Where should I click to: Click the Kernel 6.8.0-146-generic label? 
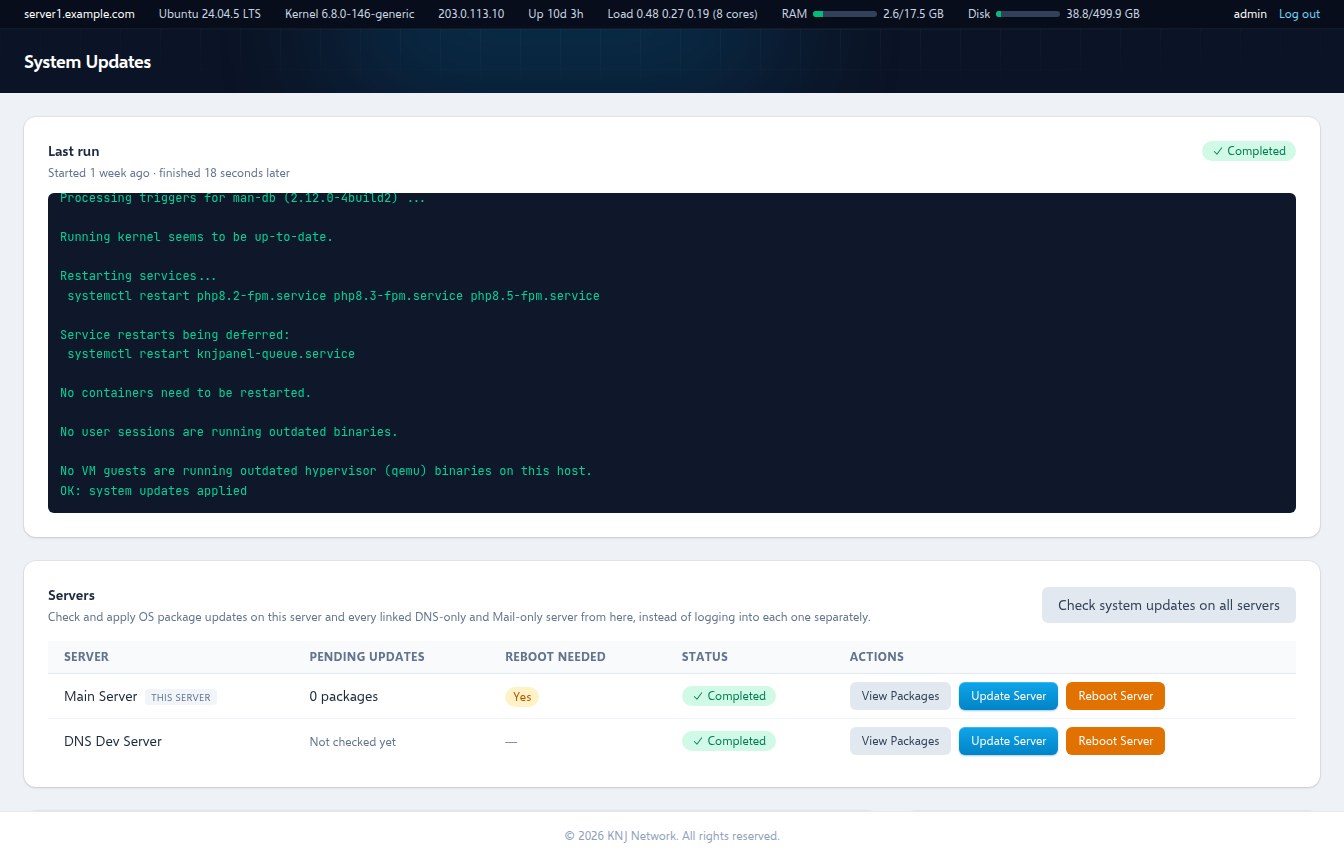click(x=349, y=14)
